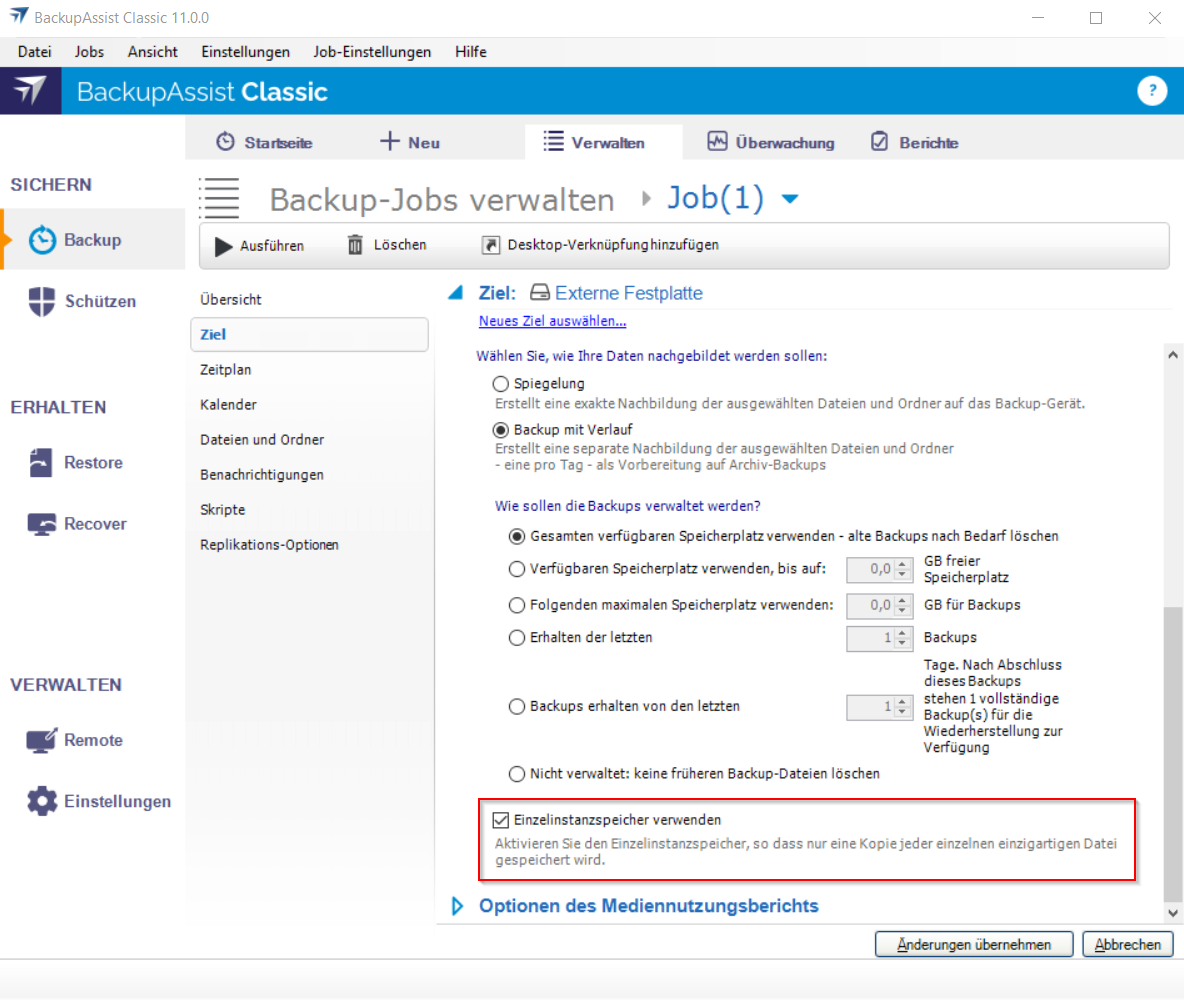1184x1000 pixels.
Task: Click the Restore icon in sidebar
Action: pyautogui.click(x=41, y=463)
